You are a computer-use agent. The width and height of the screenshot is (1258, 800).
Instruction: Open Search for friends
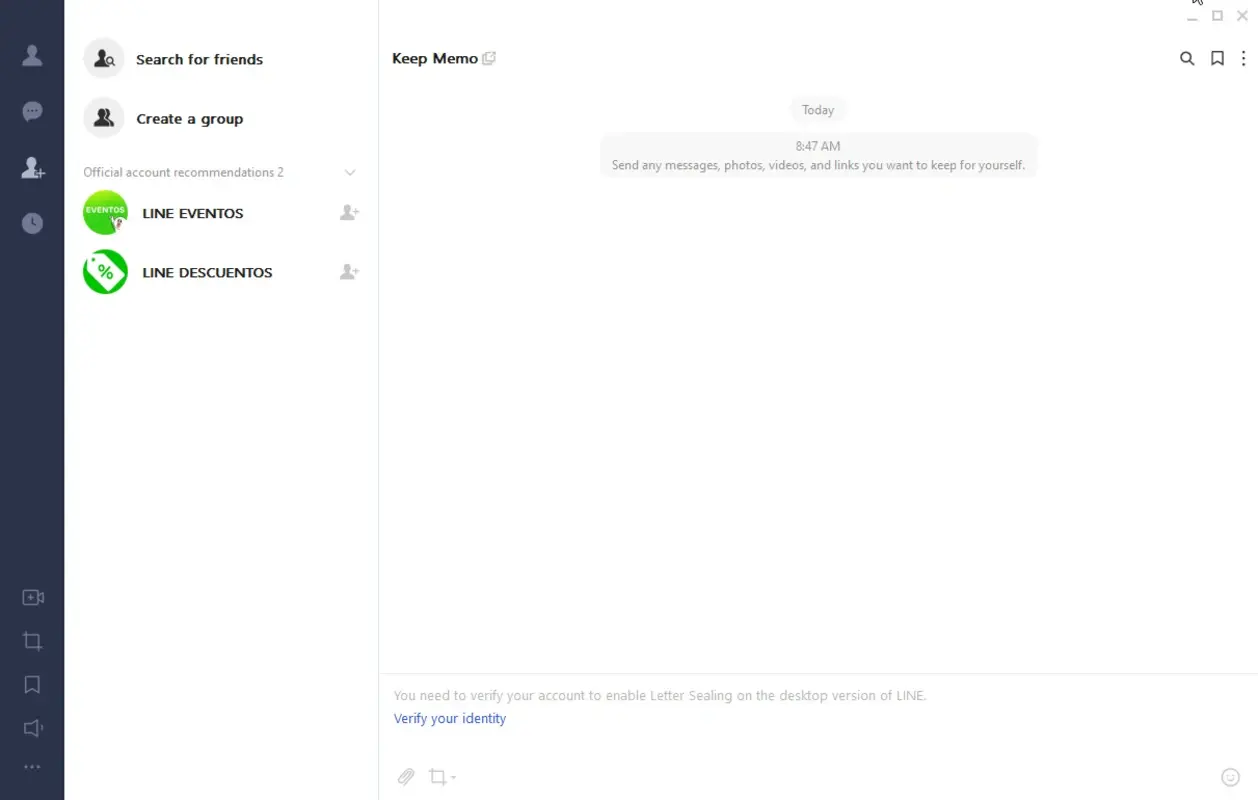[199, 59]
